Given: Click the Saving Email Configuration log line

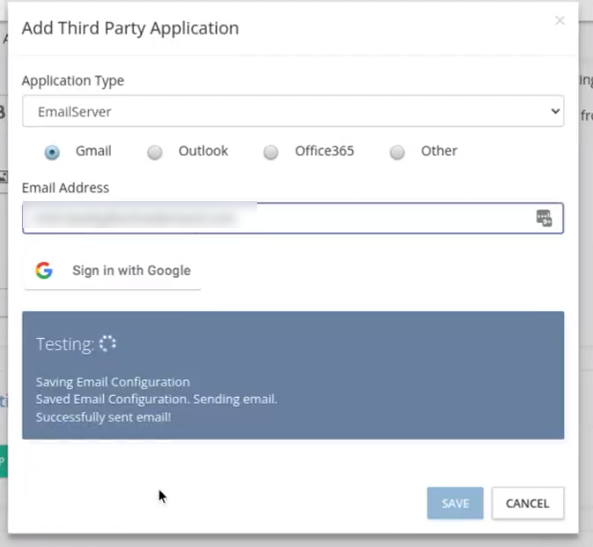Looking at the screenshot, I should click(113, 382).
